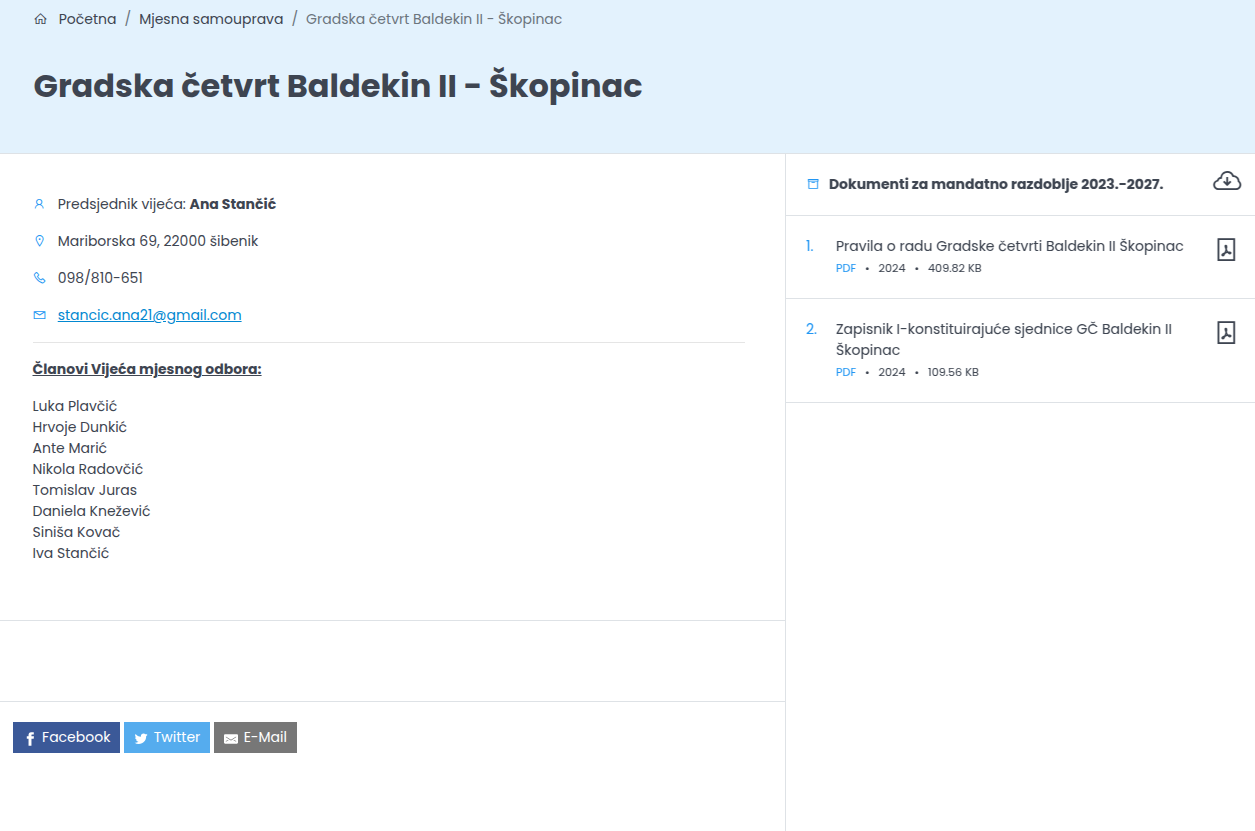Screen dimensions: 1255x831
Task: Click the Dokumenti za mandatno razdoblje 2023.-2027. heading
Action: [x=996, y=184]
